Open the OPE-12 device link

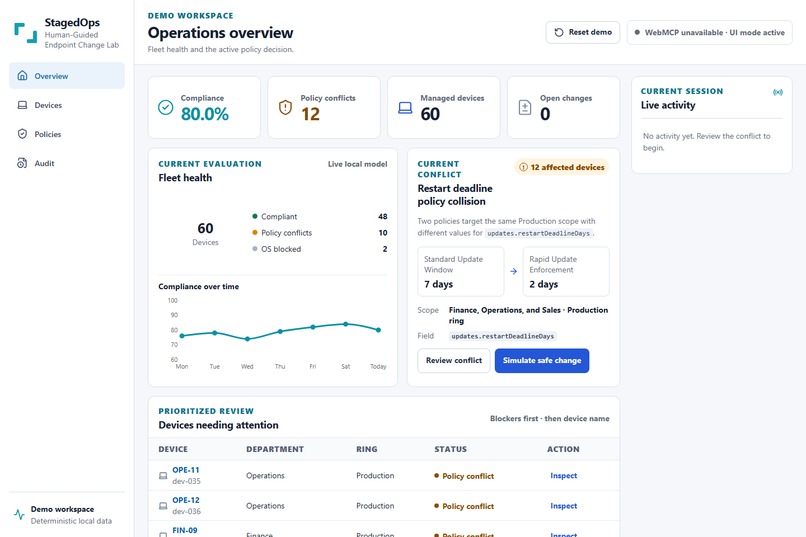point(186,500)
